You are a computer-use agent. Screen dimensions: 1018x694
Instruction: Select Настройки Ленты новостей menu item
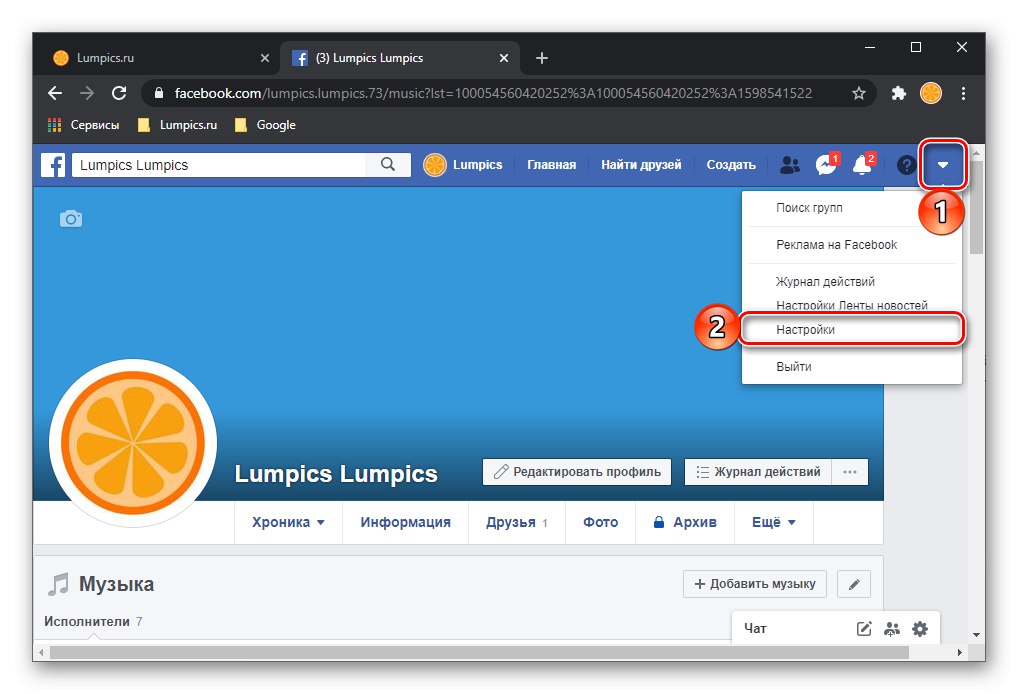[852, 304]
